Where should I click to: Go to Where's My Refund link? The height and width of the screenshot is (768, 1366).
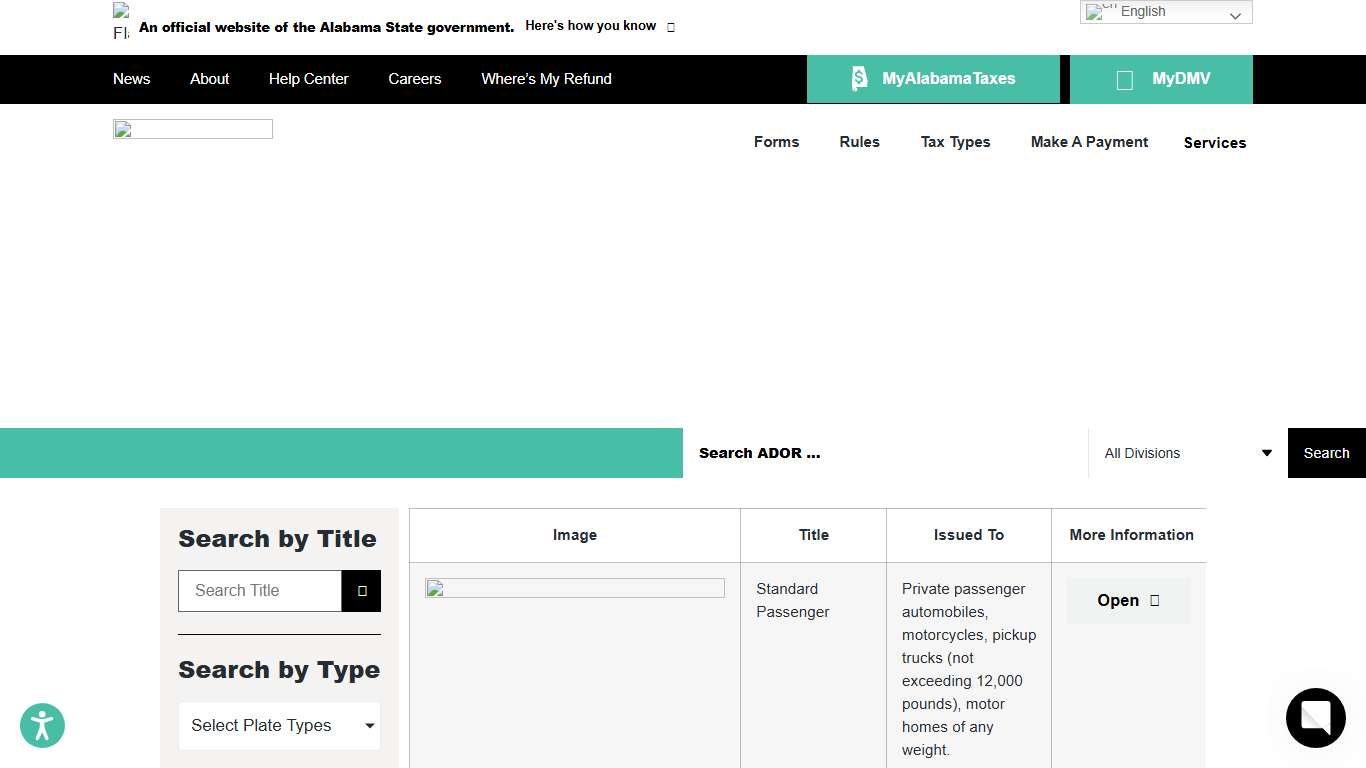[546, 79]
